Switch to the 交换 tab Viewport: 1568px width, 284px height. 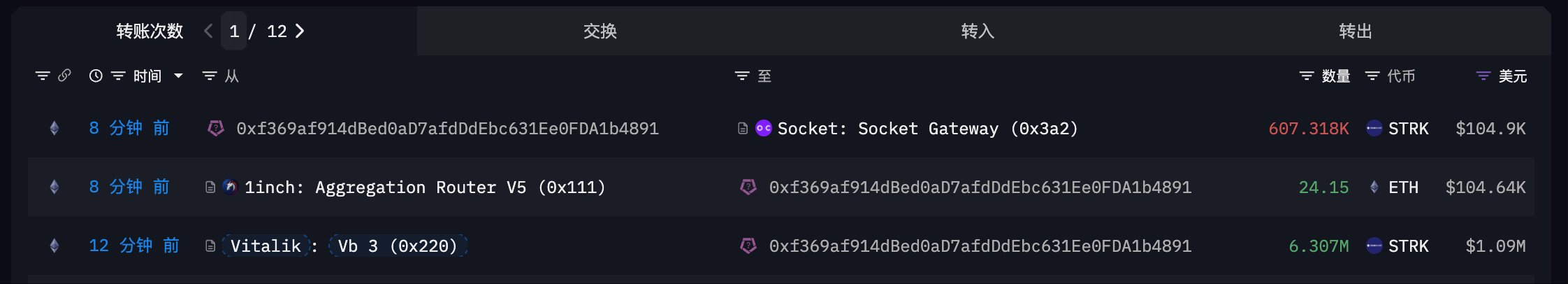[x=600, y=31]
